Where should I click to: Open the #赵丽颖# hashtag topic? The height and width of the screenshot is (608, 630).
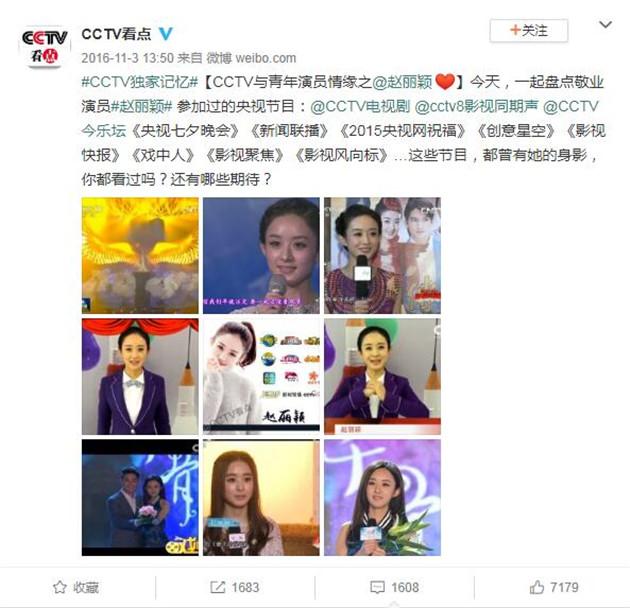(x=141, y=106)
